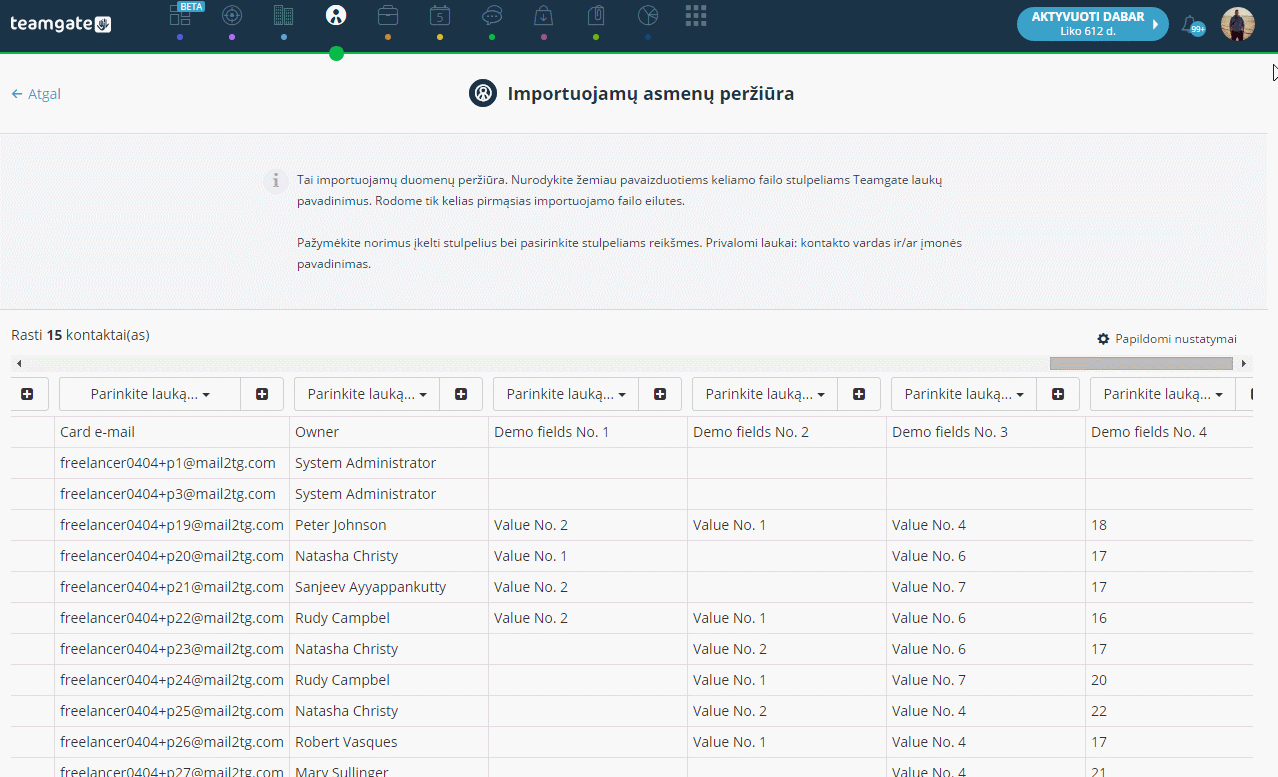Open the chat bubble communications icon
The image size is (1278, 777).
pos(492,15)
